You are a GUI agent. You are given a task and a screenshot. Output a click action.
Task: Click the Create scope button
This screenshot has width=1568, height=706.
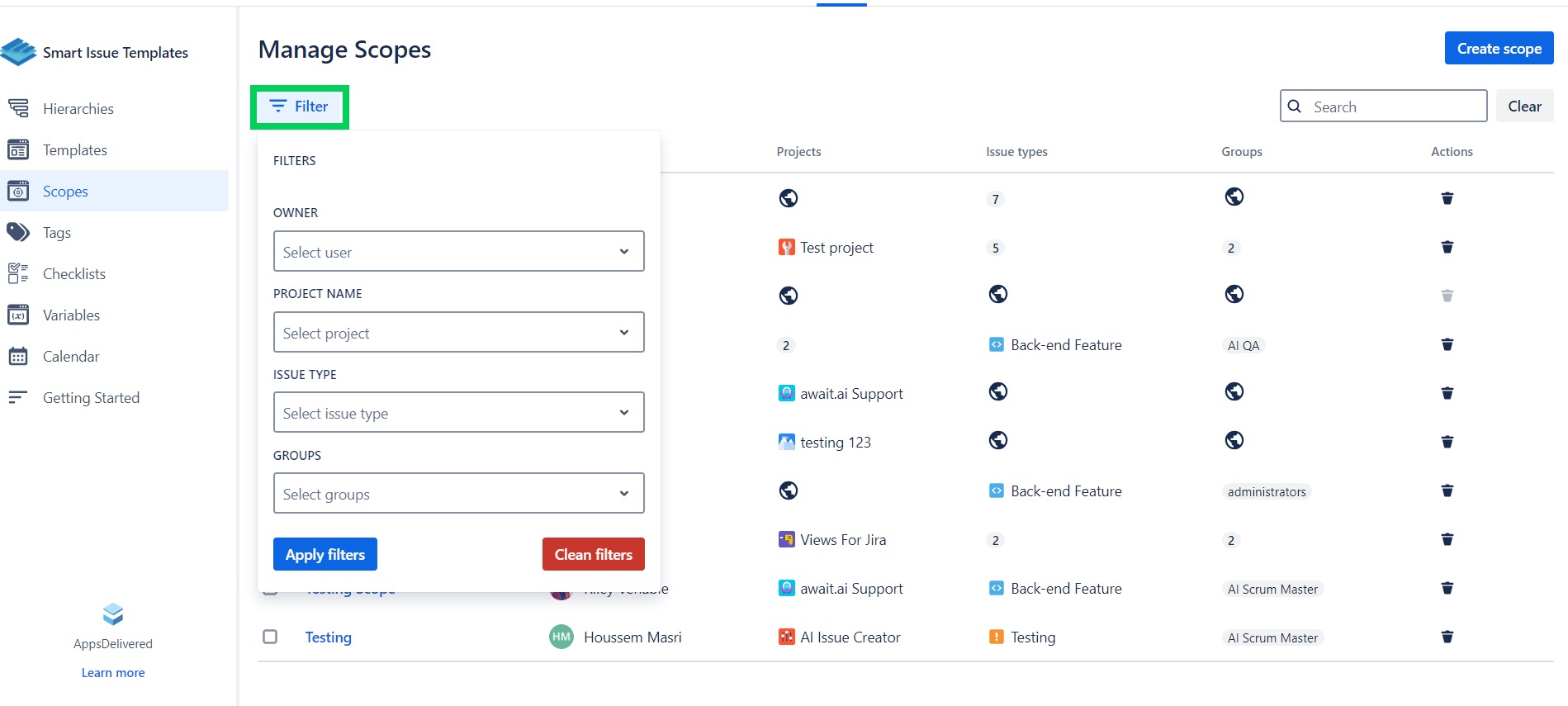coord(1498,49)
